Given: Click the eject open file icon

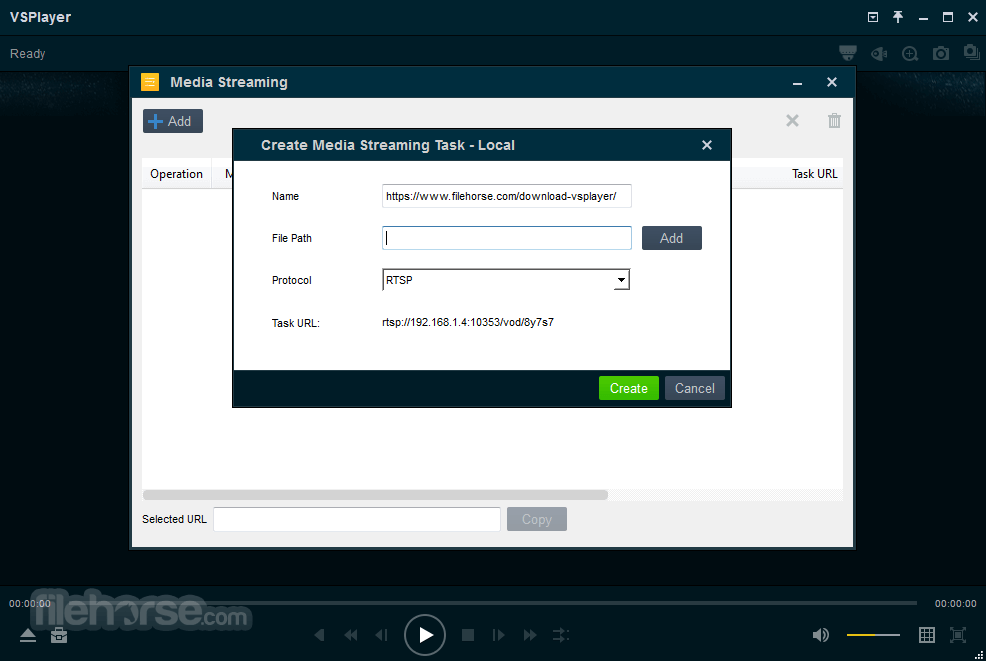Looking at the screenshot, I should tap(28, 635).
